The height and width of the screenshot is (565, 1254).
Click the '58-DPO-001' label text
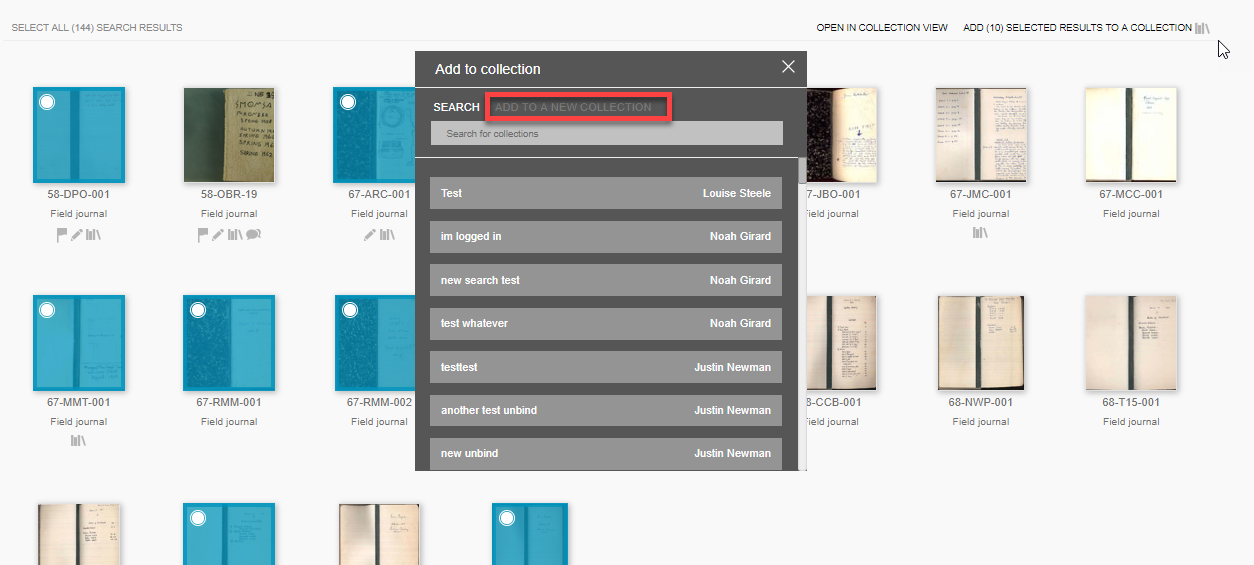tap(79, 195)
